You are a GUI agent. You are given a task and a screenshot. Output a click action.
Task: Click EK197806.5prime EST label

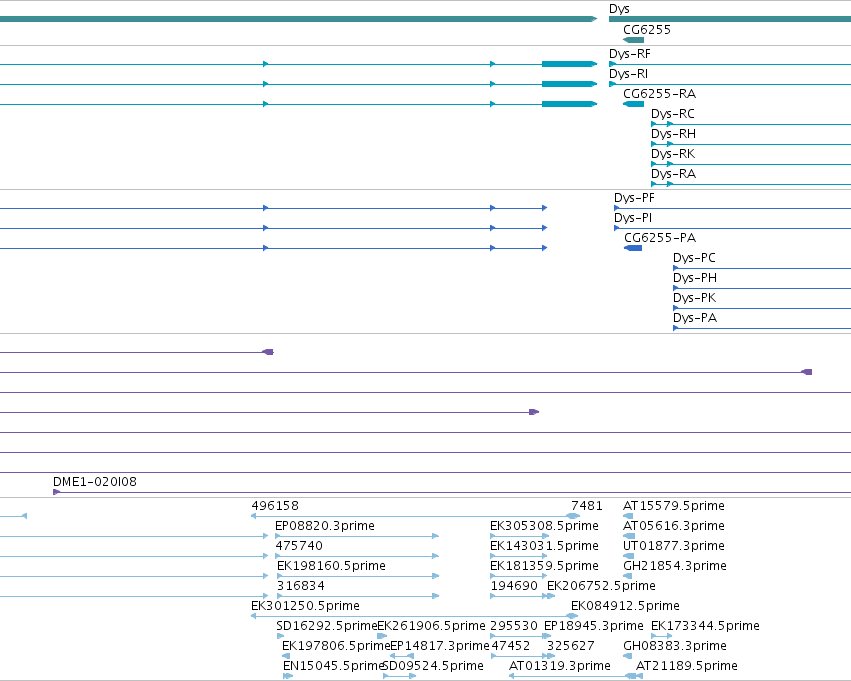[x=336, y=646]
